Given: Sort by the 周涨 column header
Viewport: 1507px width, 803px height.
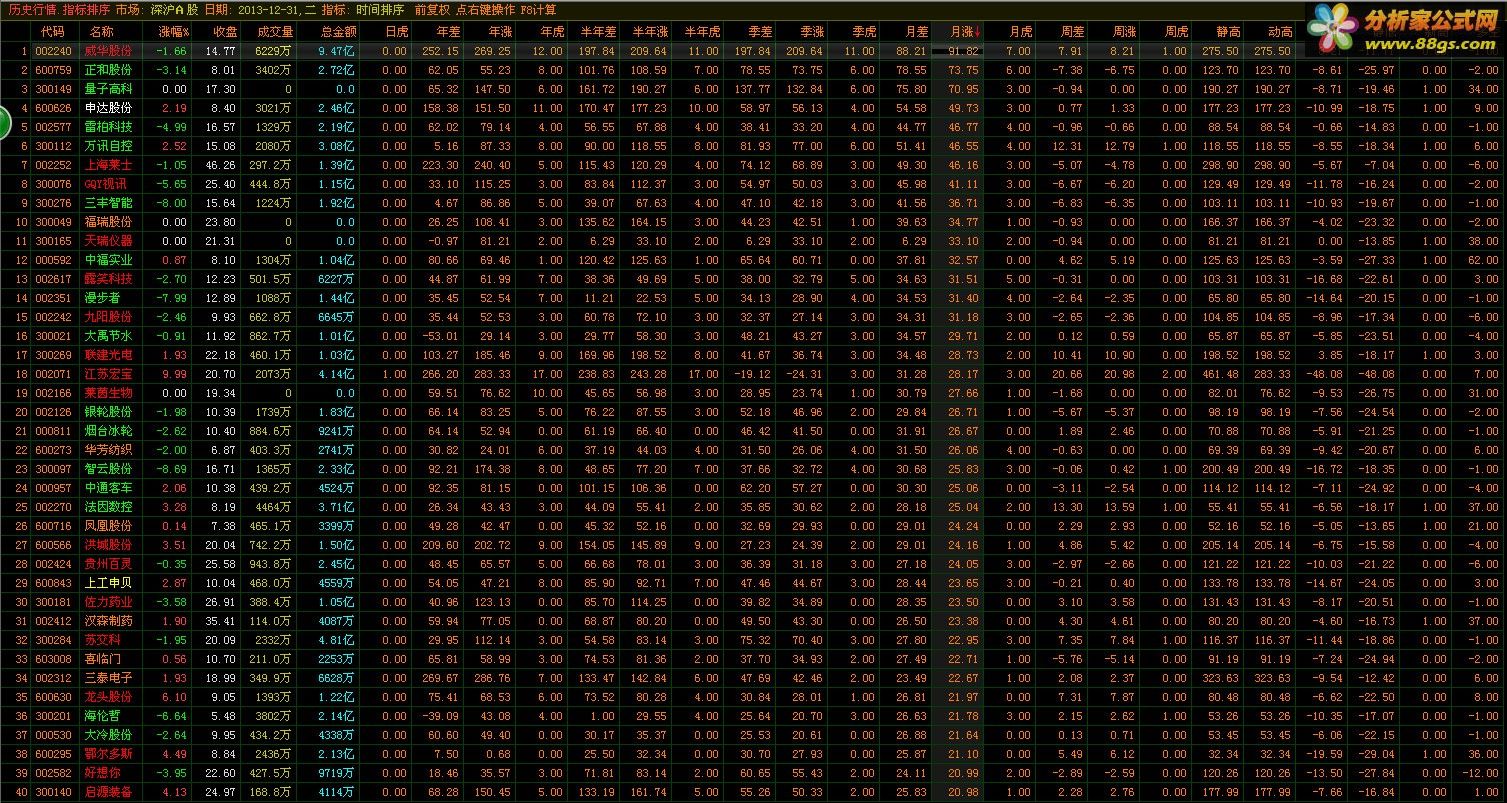Looking at the screenshot, I should tap(1123, 32).
